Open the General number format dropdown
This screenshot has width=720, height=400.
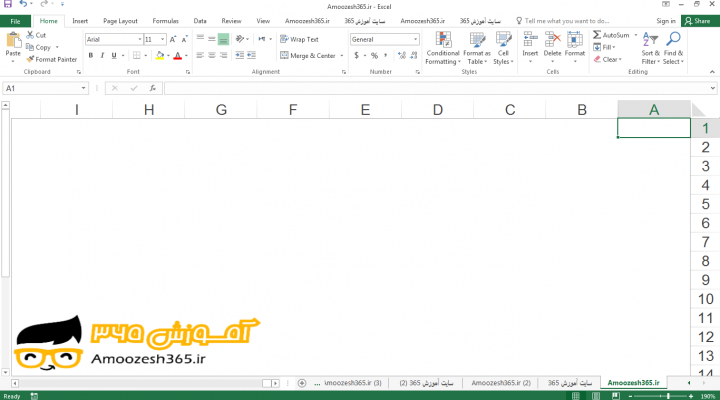click(416, 39)
